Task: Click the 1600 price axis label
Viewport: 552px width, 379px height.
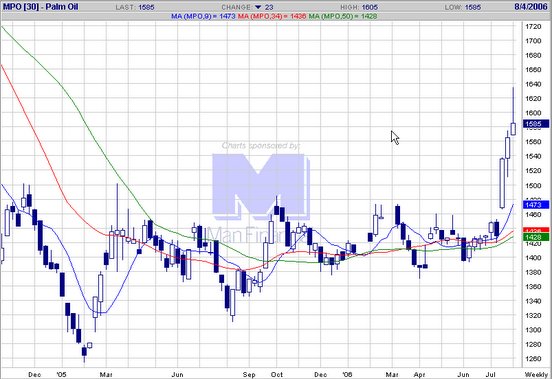Action: [x=533, y=113]
